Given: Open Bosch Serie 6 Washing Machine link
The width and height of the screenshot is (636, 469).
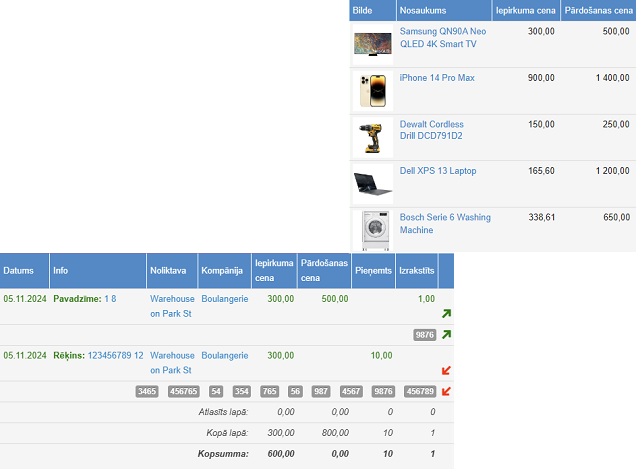Looking at the screenshot, I should 445,224.
